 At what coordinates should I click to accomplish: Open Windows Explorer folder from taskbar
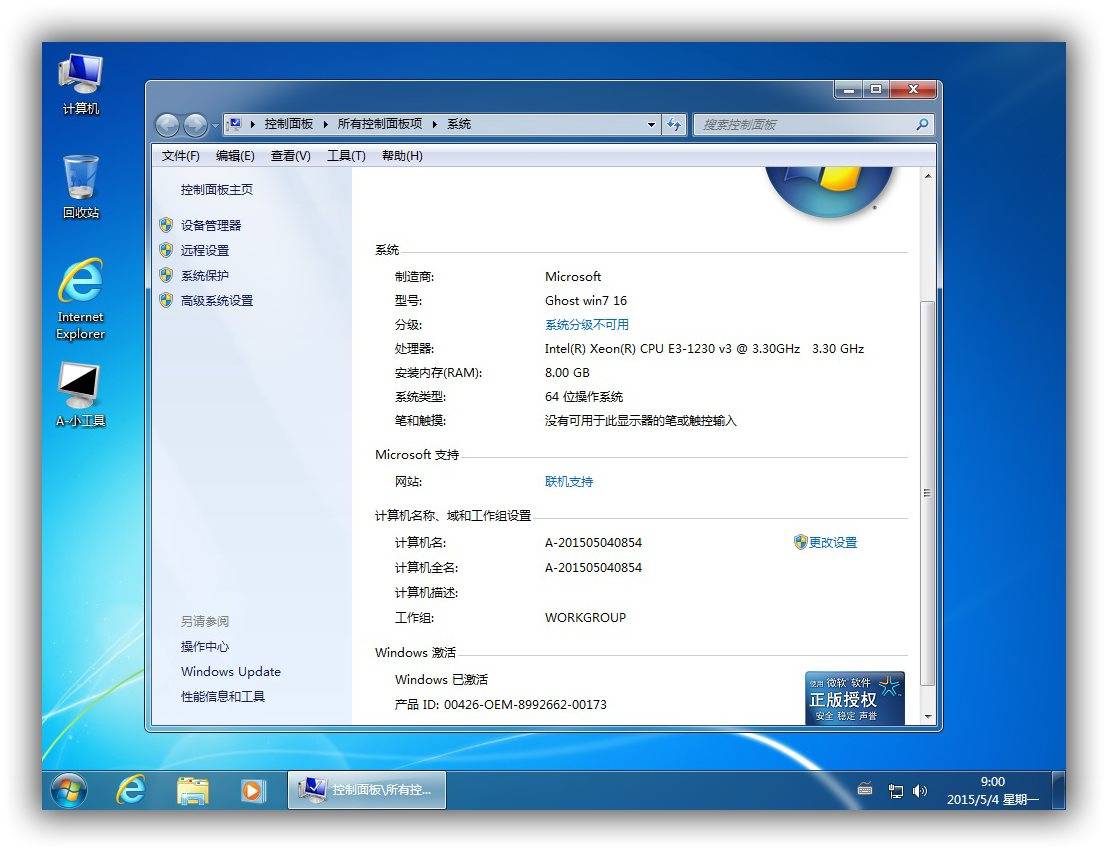(192, 790)
